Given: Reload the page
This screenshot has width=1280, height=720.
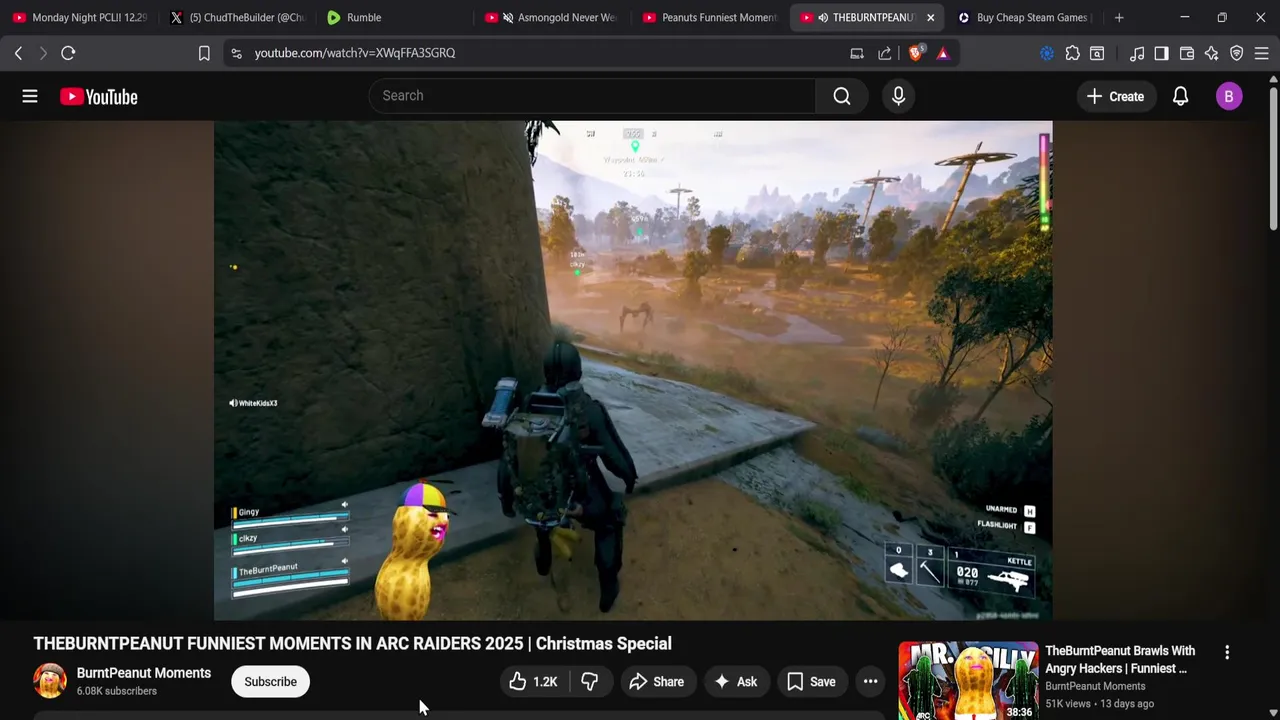Looking at the screenshot, I should click(x=68, y=53).
